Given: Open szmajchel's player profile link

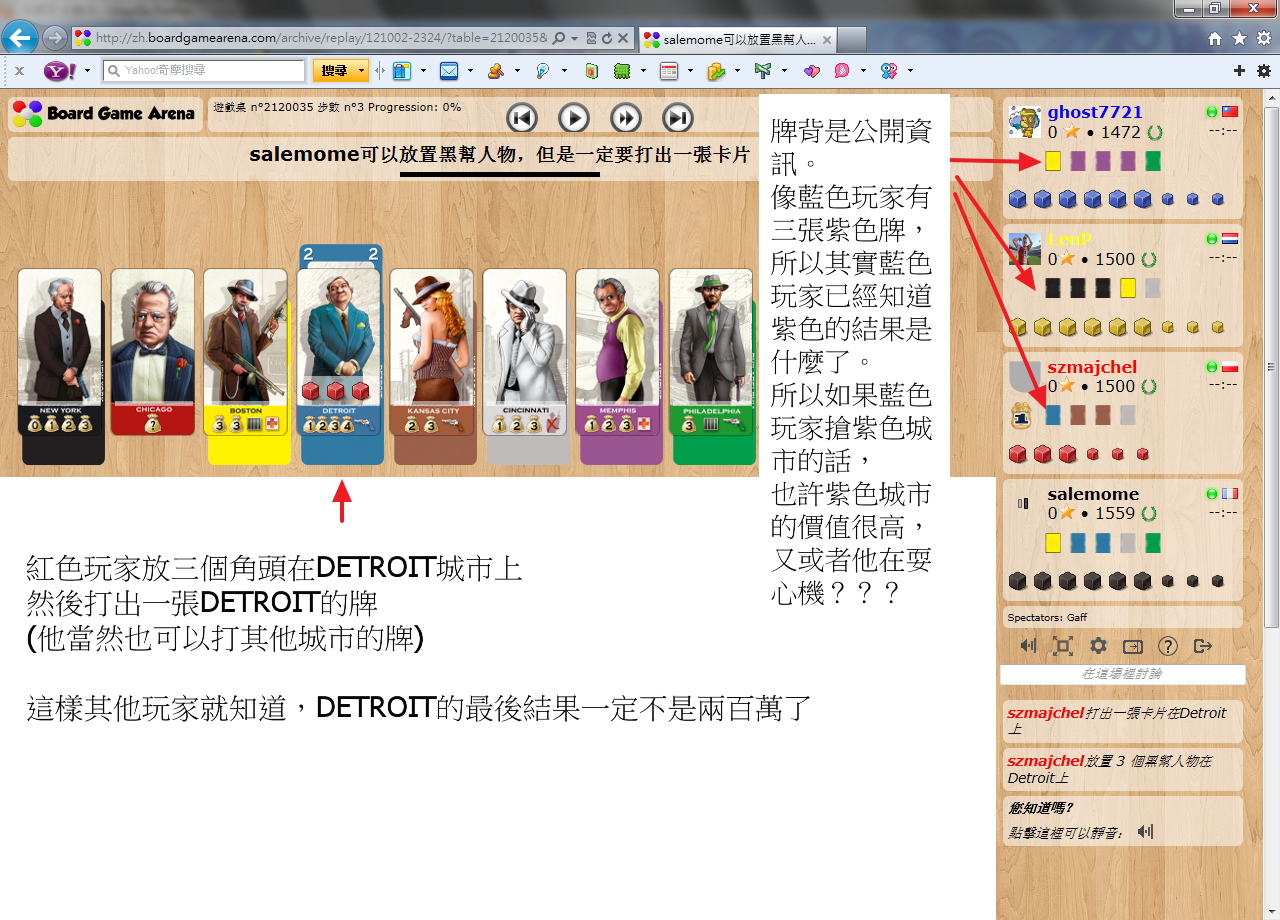Looking at the screenshot, I should (1092, 367).
